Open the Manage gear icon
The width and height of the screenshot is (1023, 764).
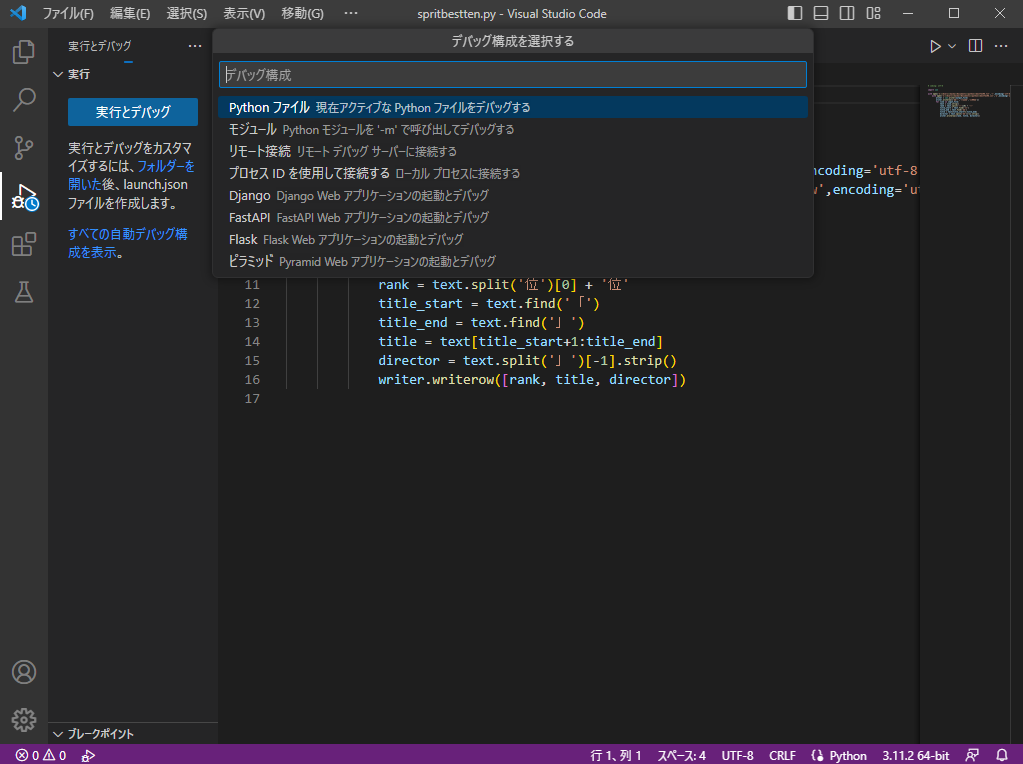click(23, 720)
